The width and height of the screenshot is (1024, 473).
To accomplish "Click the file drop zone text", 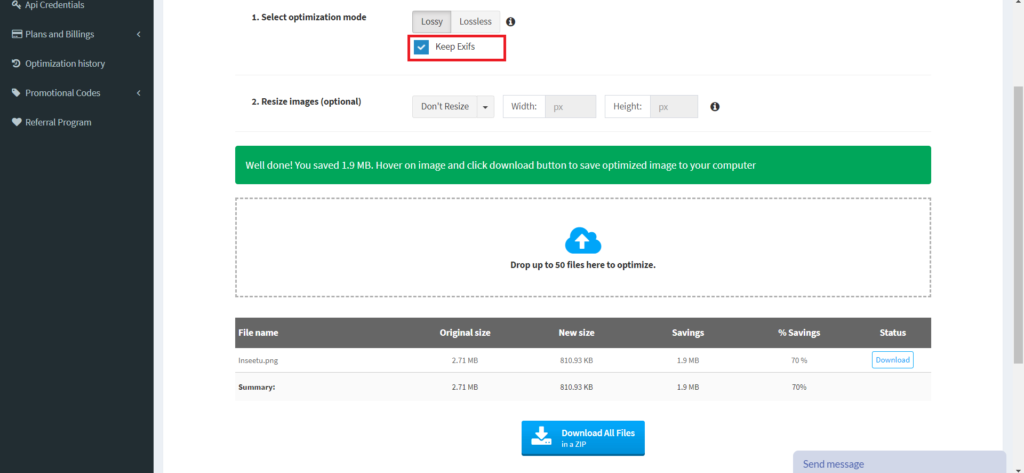I will tap(583, 265).
